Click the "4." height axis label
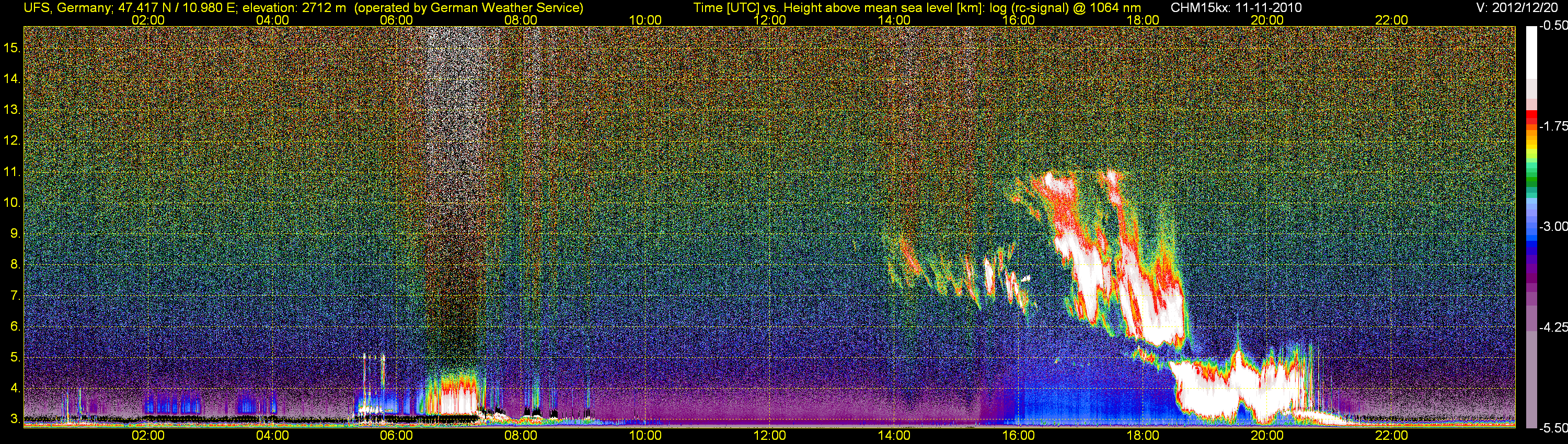 [x=16, y=388]
